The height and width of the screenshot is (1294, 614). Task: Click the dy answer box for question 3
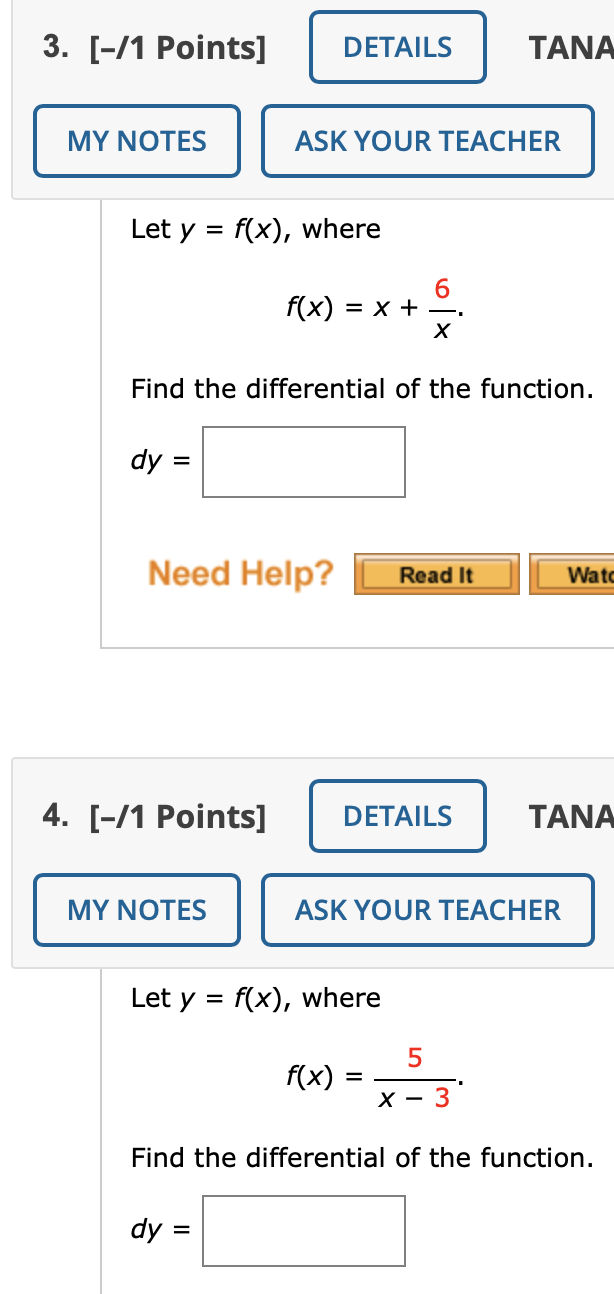[303, 461]
